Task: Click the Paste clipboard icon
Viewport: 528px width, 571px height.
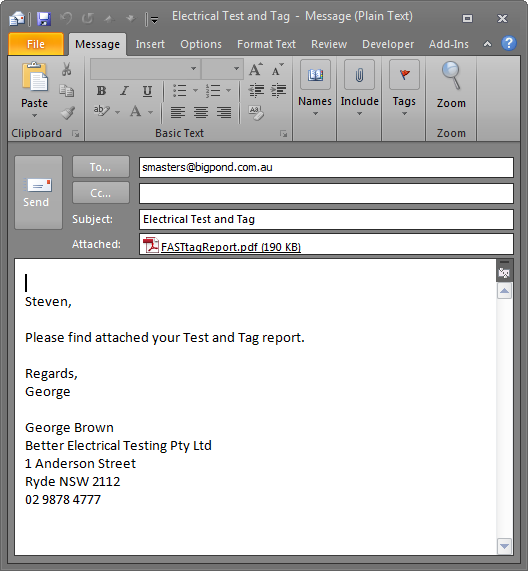Action: (x=35, y=76)
